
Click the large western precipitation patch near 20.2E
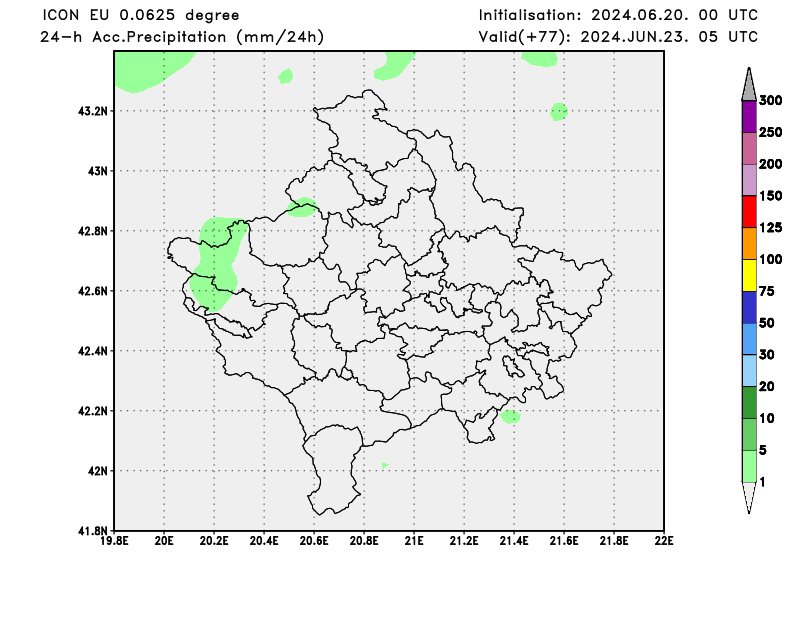click(x=217, y=263)
